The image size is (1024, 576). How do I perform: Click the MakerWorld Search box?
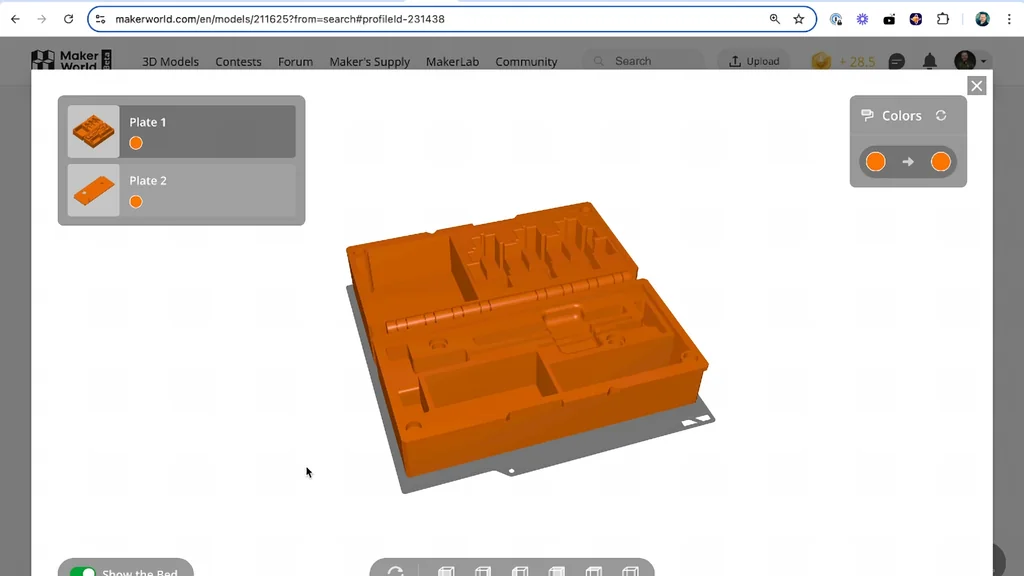[x=643, y=61]
